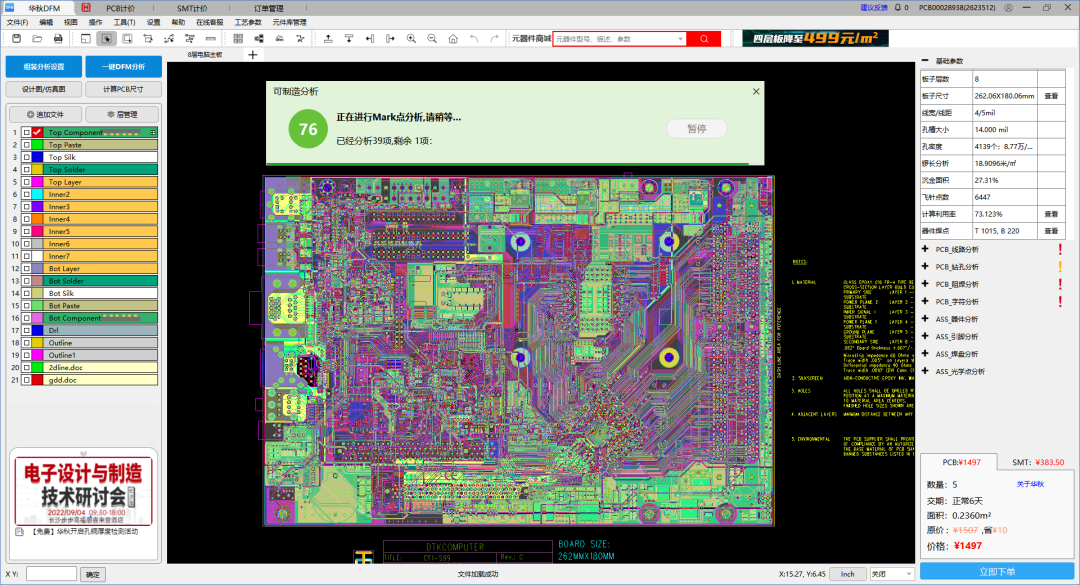This screenshot has width=1080, height=585.
Task: Click the home view icon
Action: (453, 39)
